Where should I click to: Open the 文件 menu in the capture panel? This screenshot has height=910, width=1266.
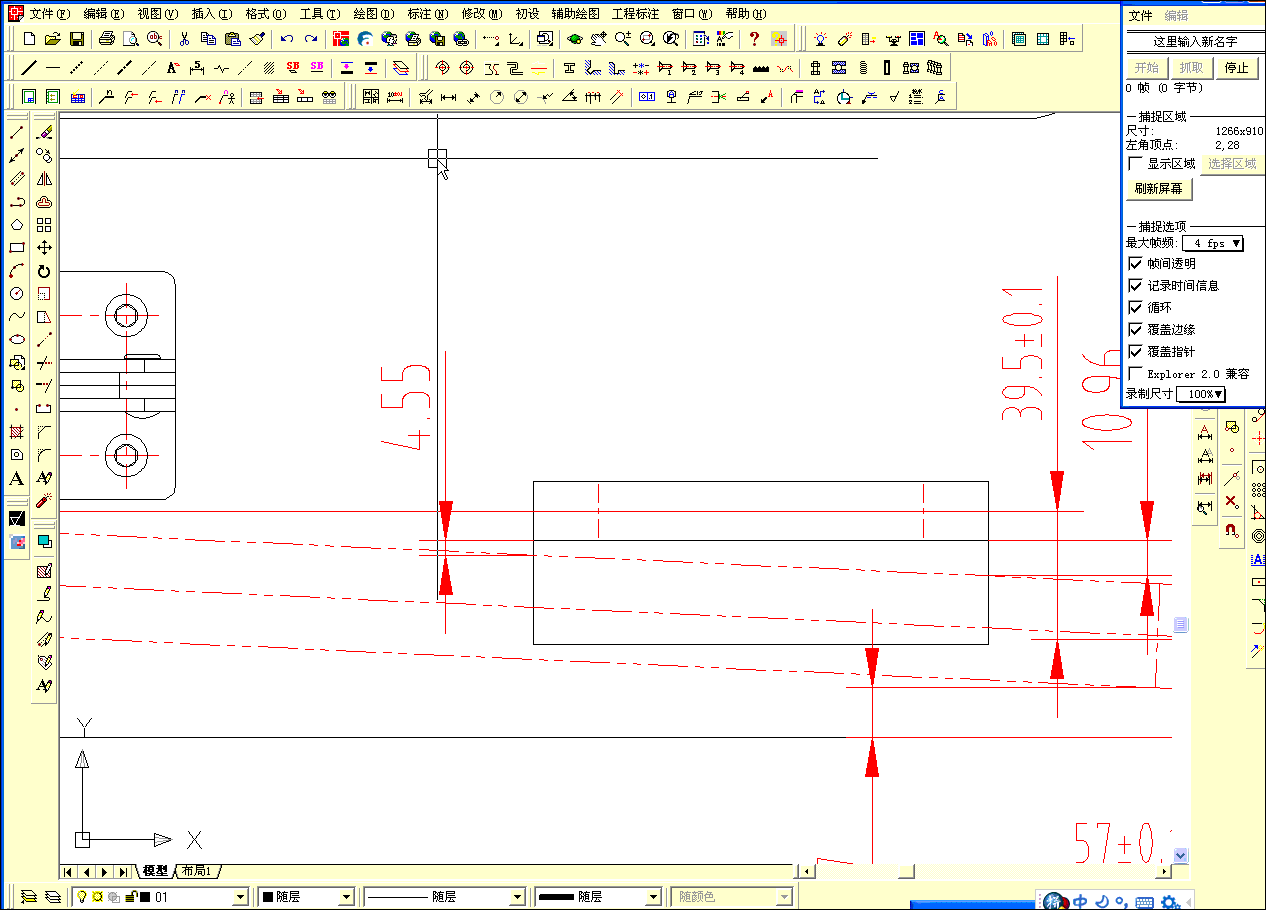pos(1140,15)
